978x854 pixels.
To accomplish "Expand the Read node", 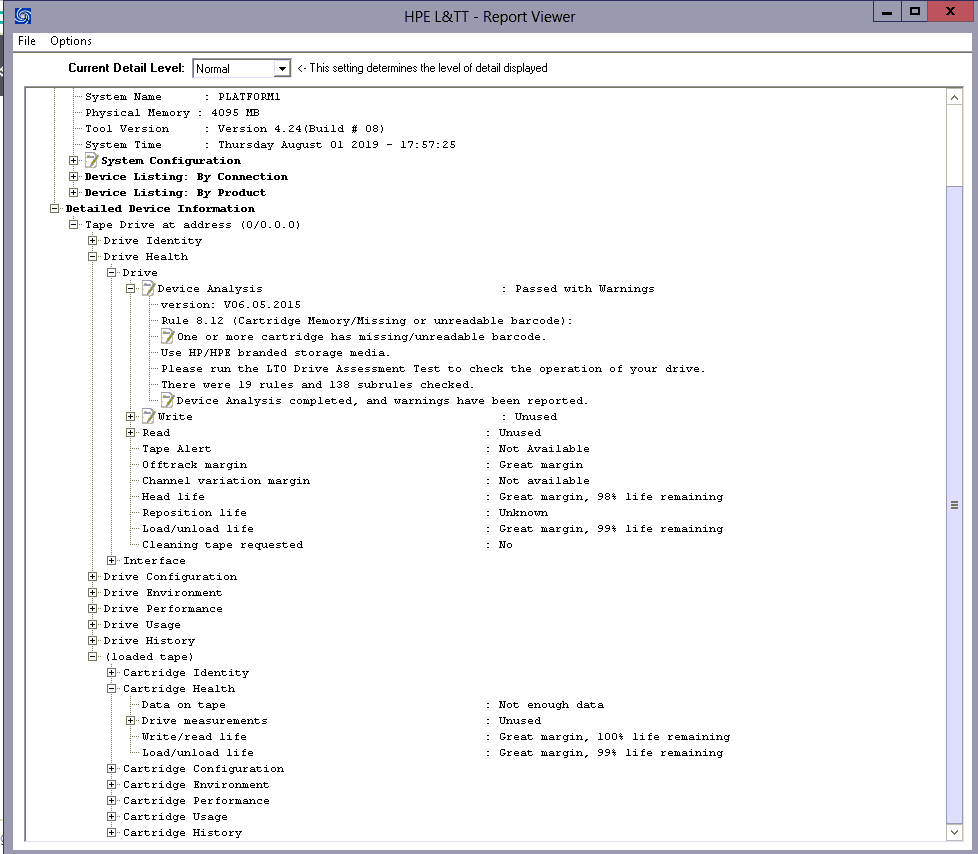I will pyautogui.click(x=130, y=432).
